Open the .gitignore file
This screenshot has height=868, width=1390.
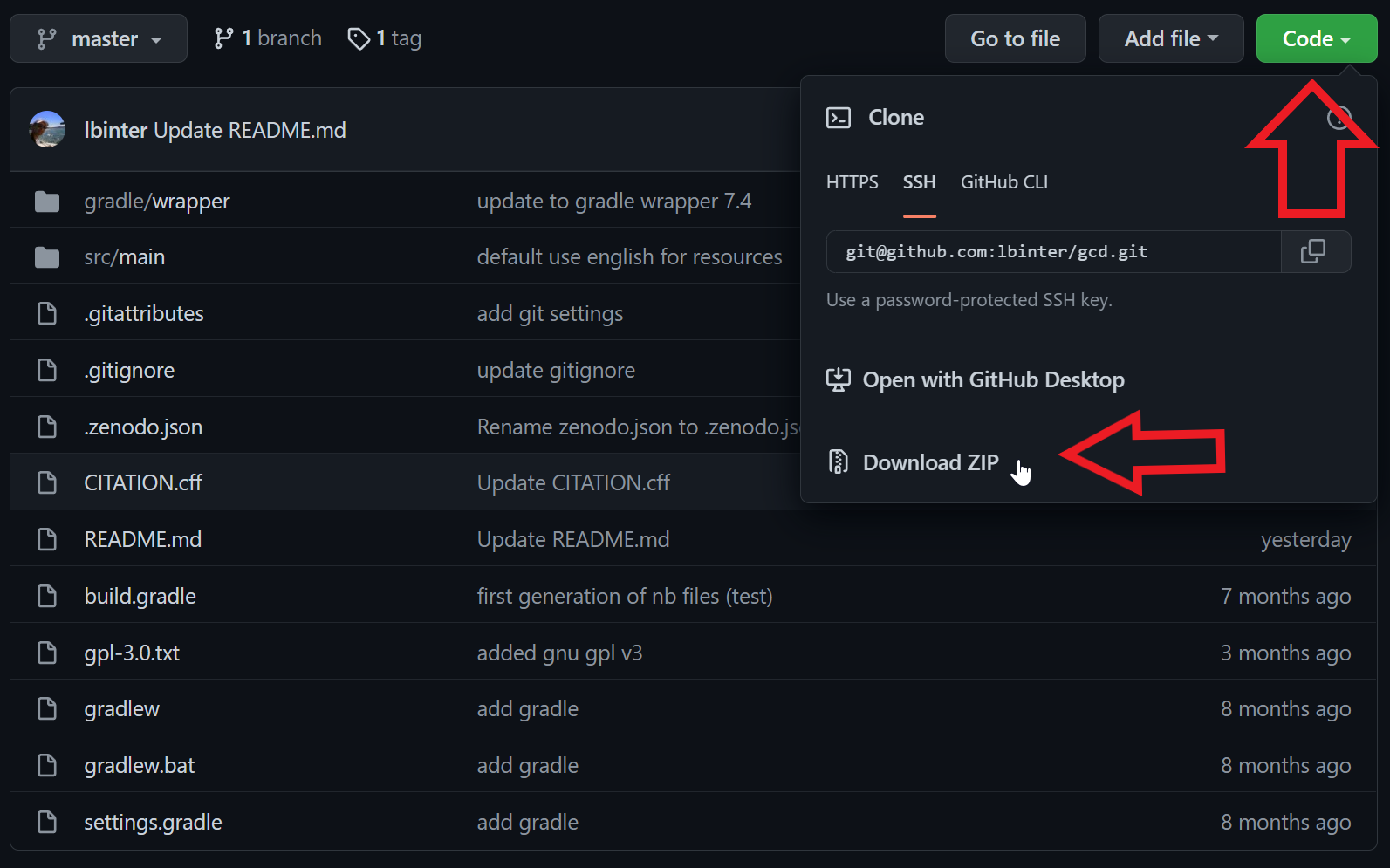pos(129,370)
